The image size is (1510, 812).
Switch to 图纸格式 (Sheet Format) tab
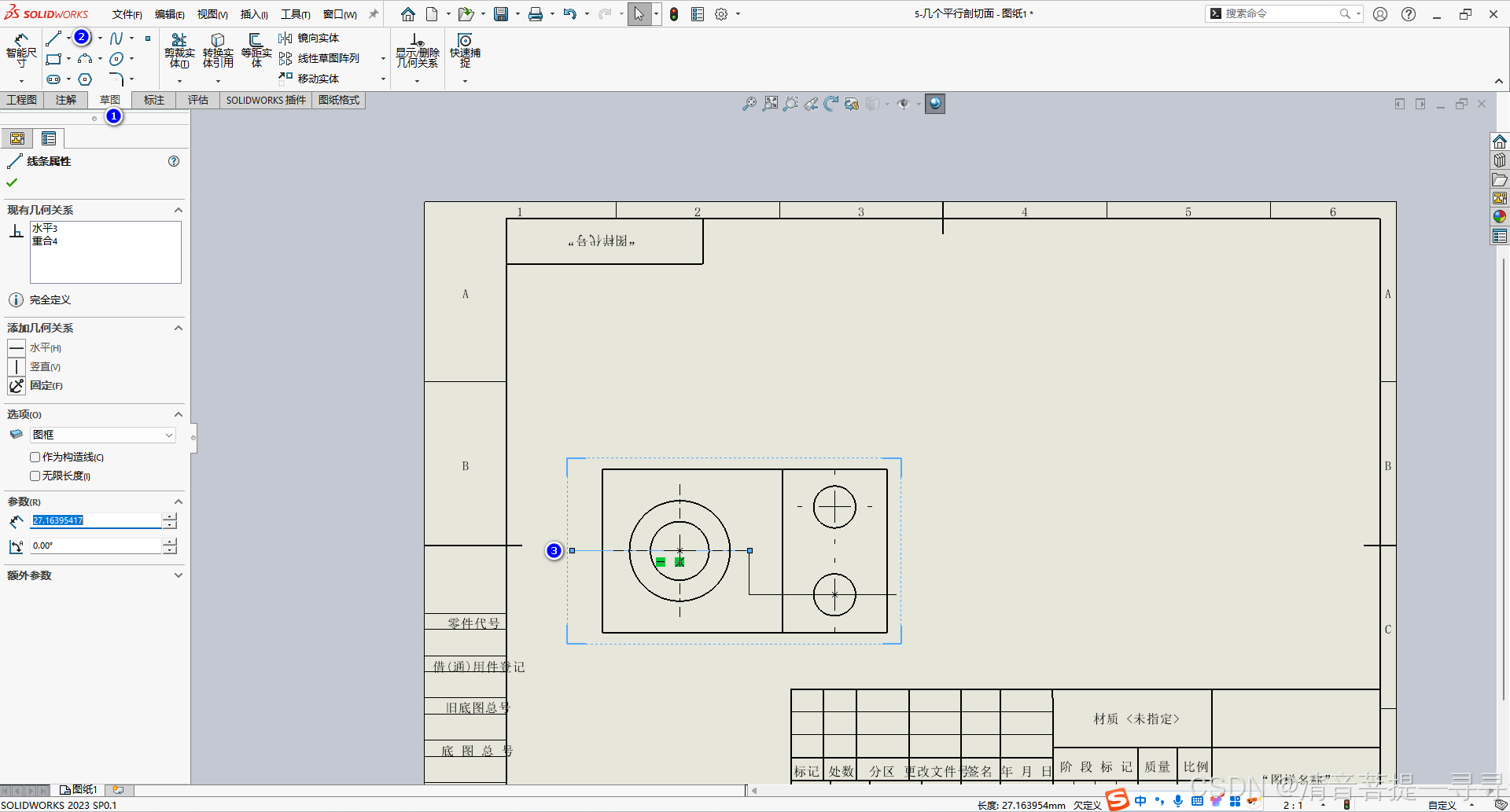pos(339,100)
